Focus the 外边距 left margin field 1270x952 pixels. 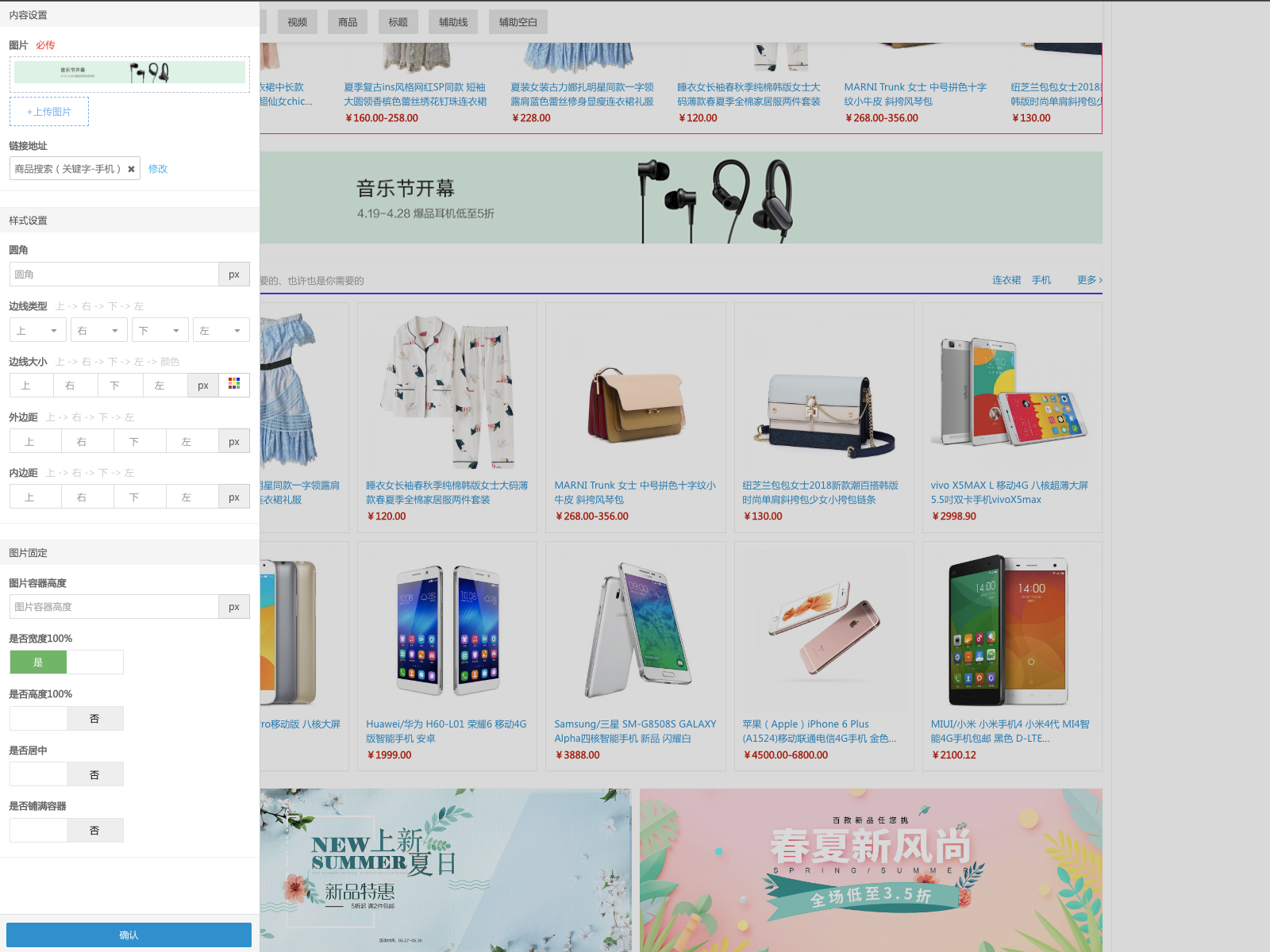coord(193,441)
